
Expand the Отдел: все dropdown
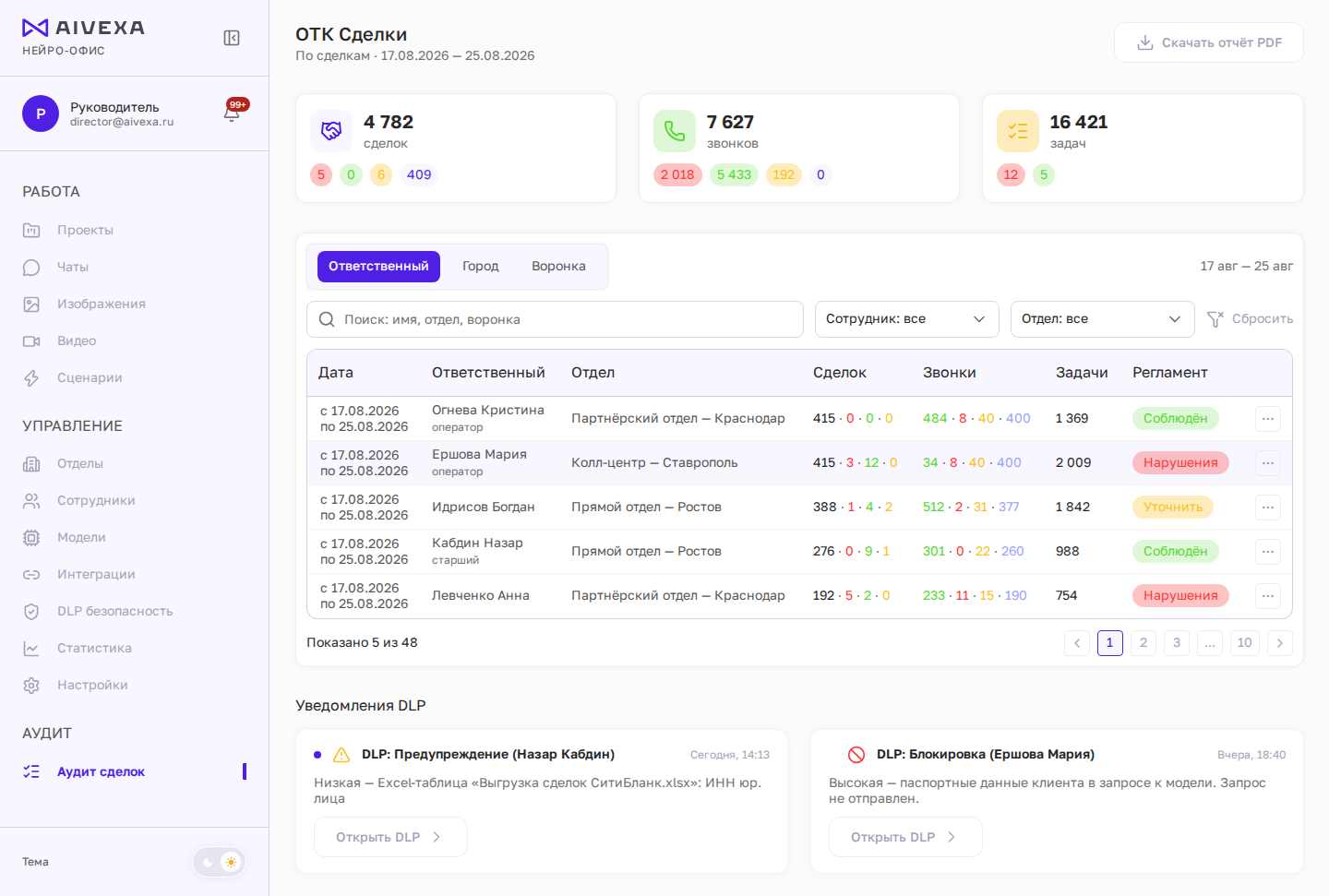point(1103,319)
